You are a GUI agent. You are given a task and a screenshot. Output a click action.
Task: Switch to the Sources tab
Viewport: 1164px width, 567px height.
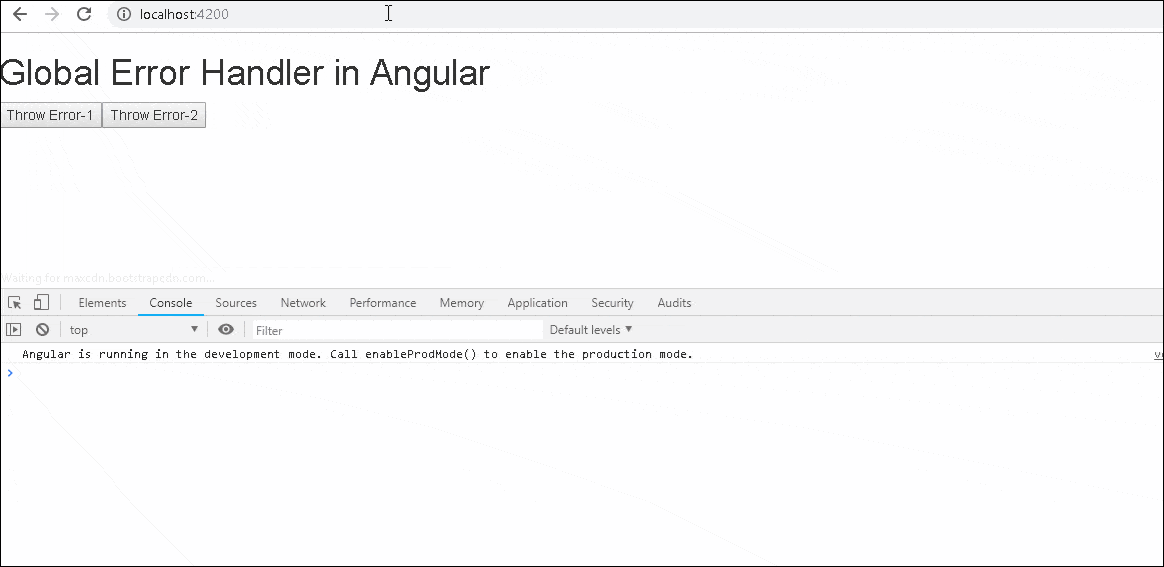pos(236,303)
